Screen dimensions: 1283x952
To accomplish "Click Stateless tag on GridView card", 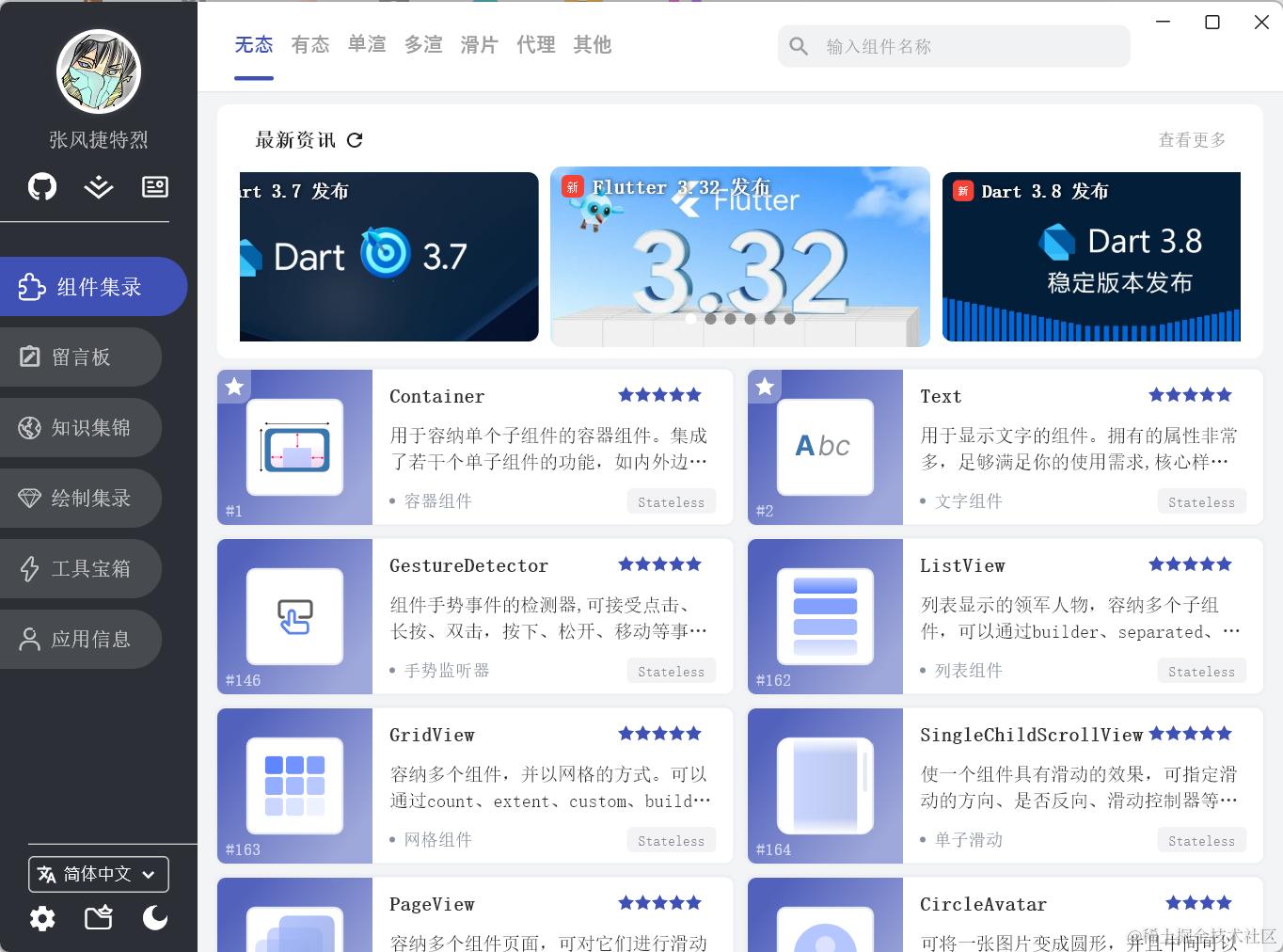I will (672, 841).
